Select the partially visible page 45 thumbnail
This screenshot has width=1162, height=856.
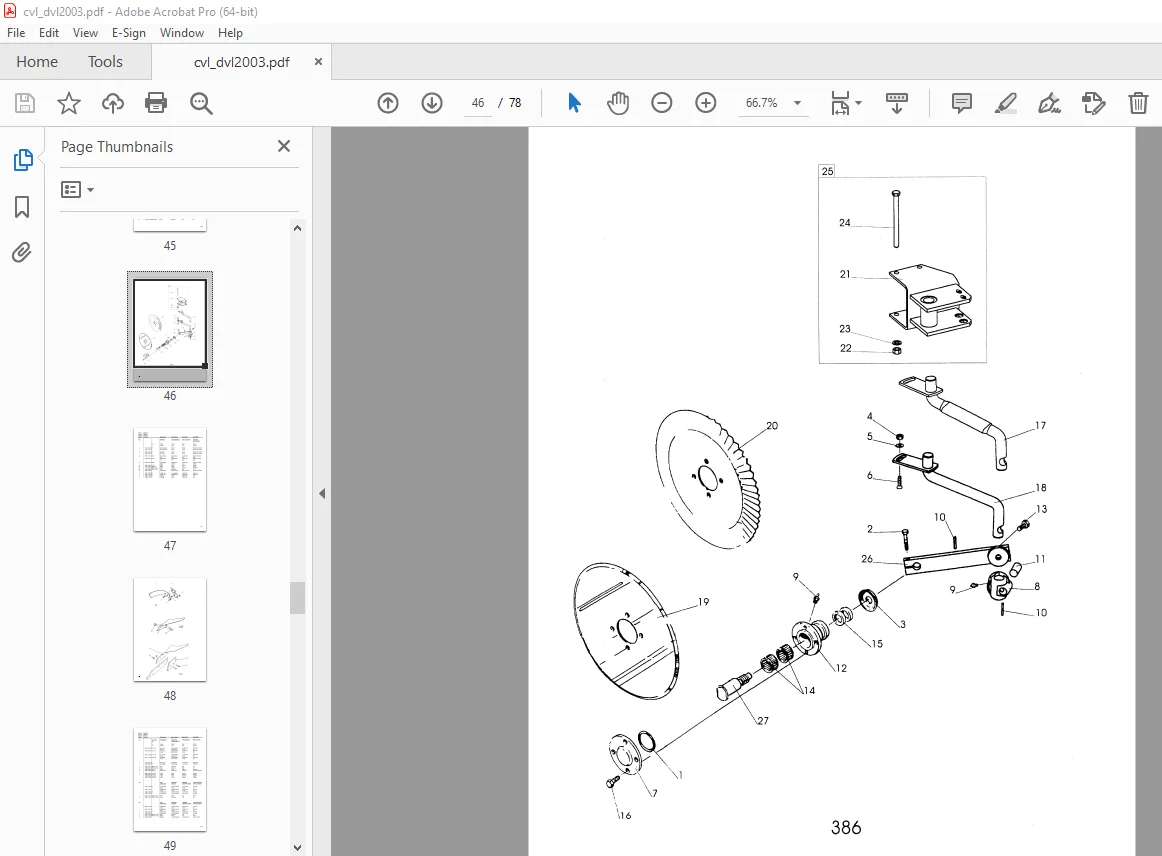170,225
